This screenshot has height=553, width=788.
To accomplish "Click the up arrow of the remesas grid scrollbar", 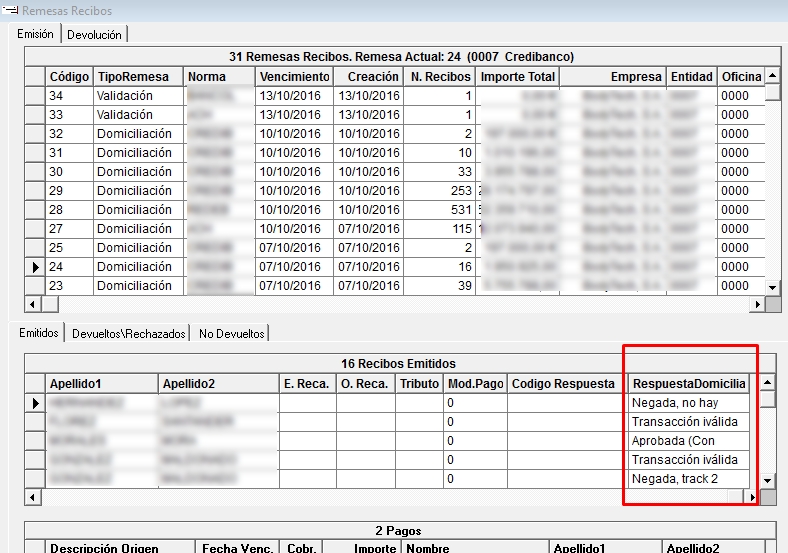I will (772, 75).
